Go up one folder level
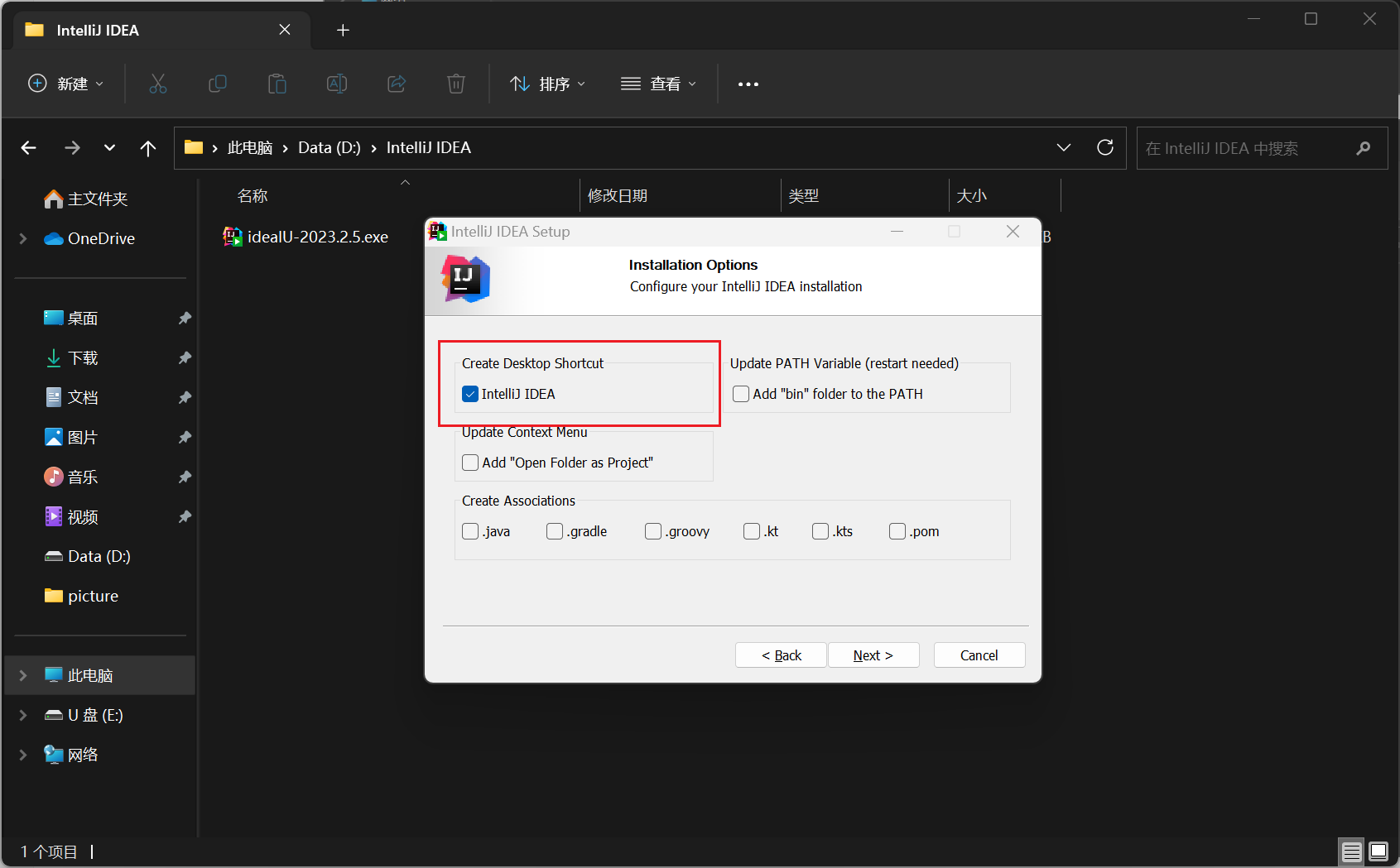Viewport: 1400px width, 868px height. point(148,147)
